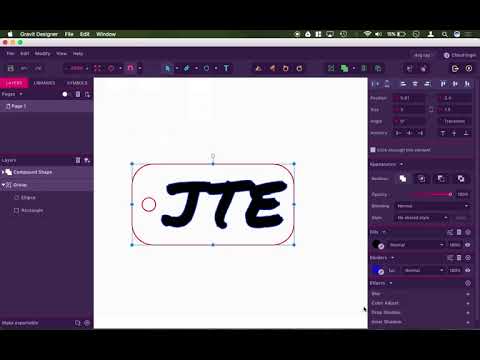Select the Difference boolean icon
The height and width of the screenshot is (360, 480).
pos(460,179)
